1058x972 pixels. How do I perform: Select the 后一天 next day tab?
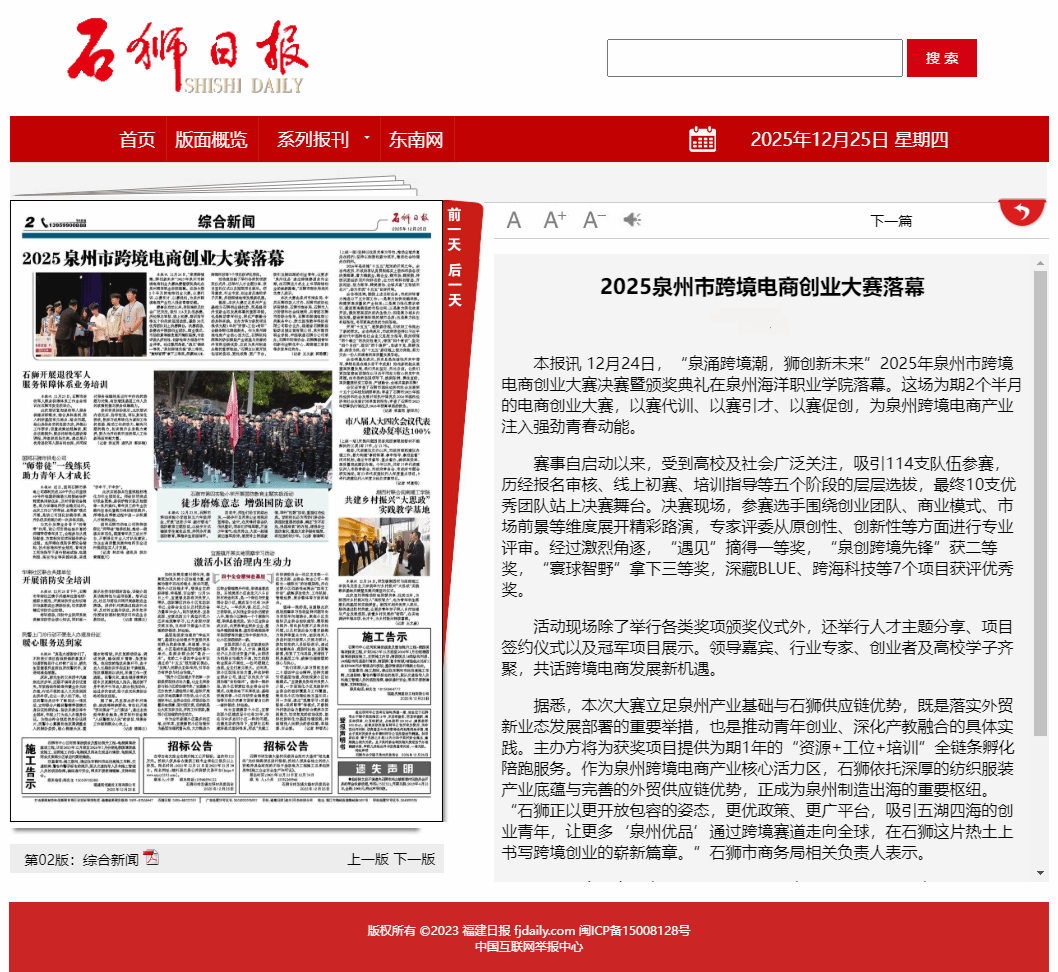454,284
